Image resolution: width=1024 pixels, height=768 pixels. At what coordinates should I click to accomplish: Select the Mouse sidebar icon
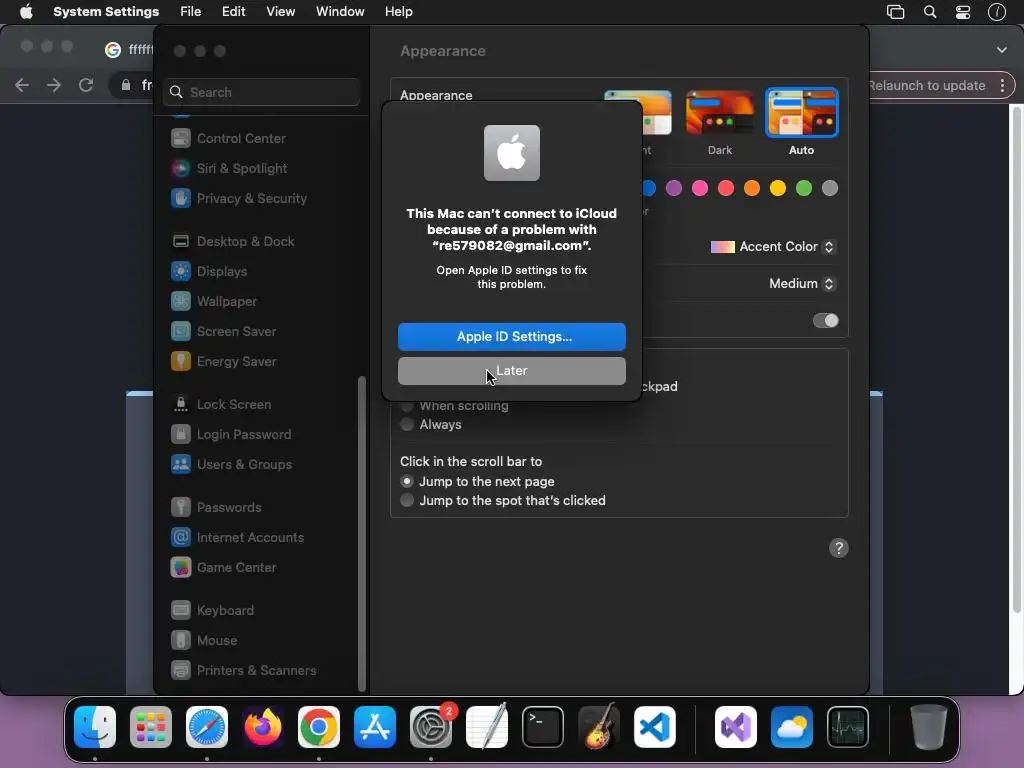[181, 641]
